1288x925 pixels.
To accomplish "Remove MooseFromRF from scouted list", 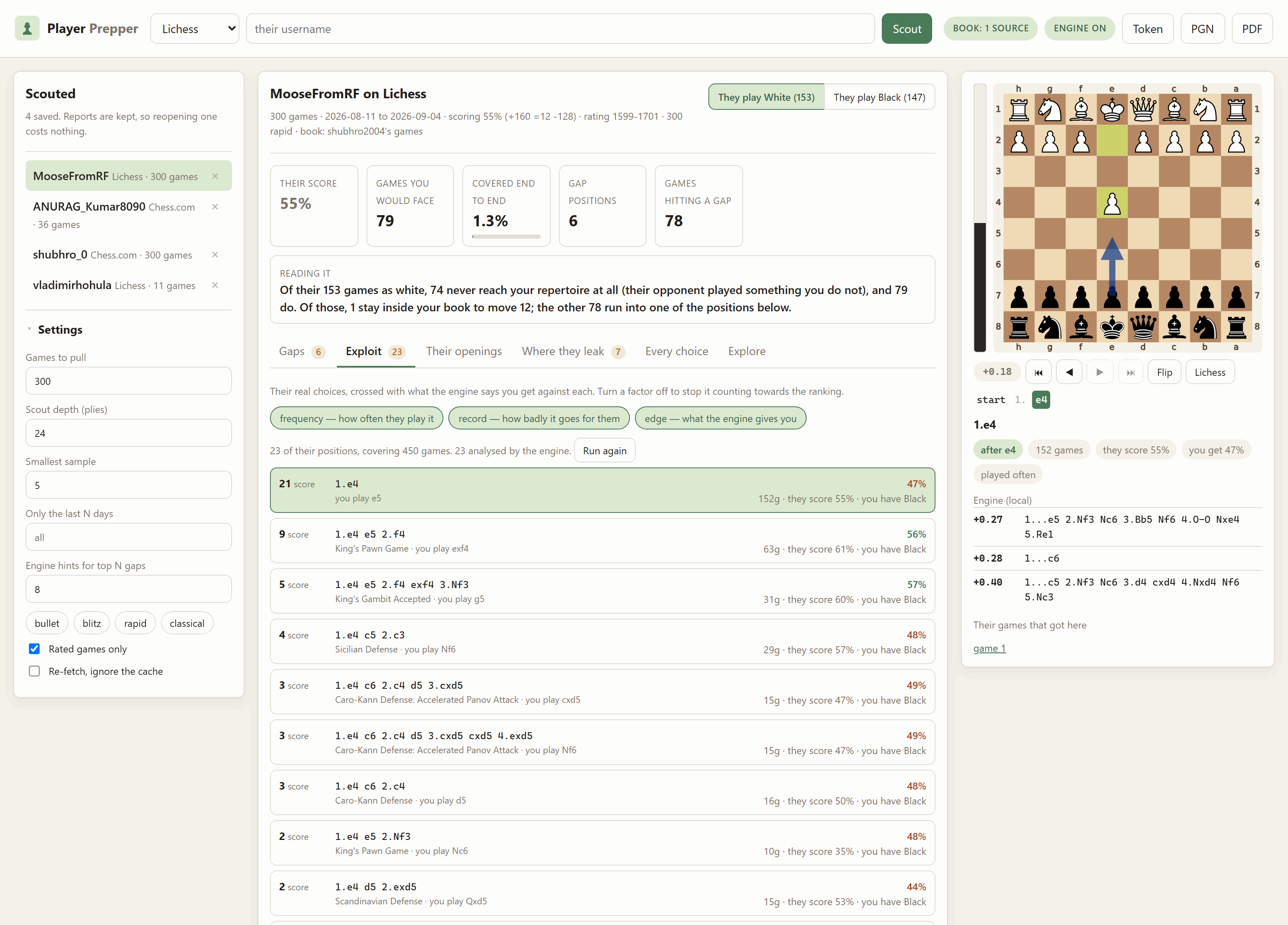I will click(x=215, y=176).
